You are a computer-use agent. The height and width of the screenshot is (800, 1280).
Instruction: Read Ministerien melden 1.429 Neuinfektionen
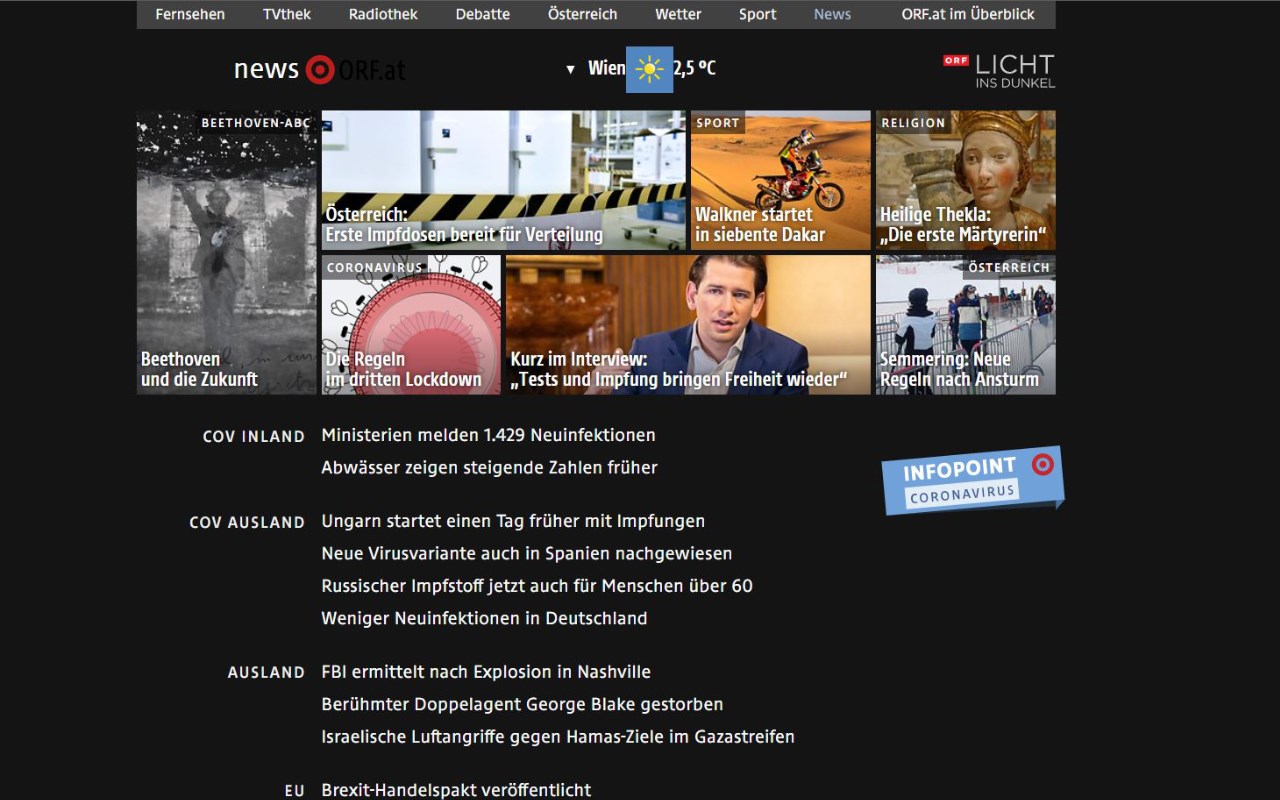[x=488, y=435]
